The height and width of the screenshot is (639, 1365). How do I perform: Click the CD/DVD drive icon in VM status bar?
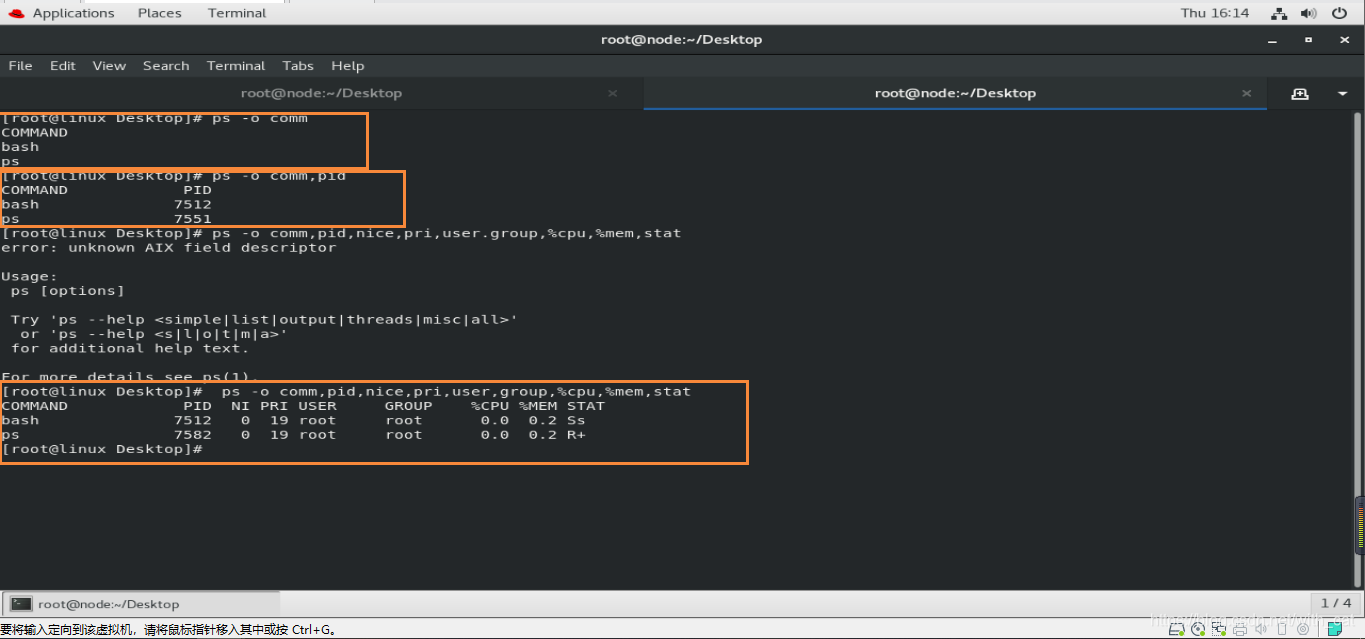(1200, 629)
